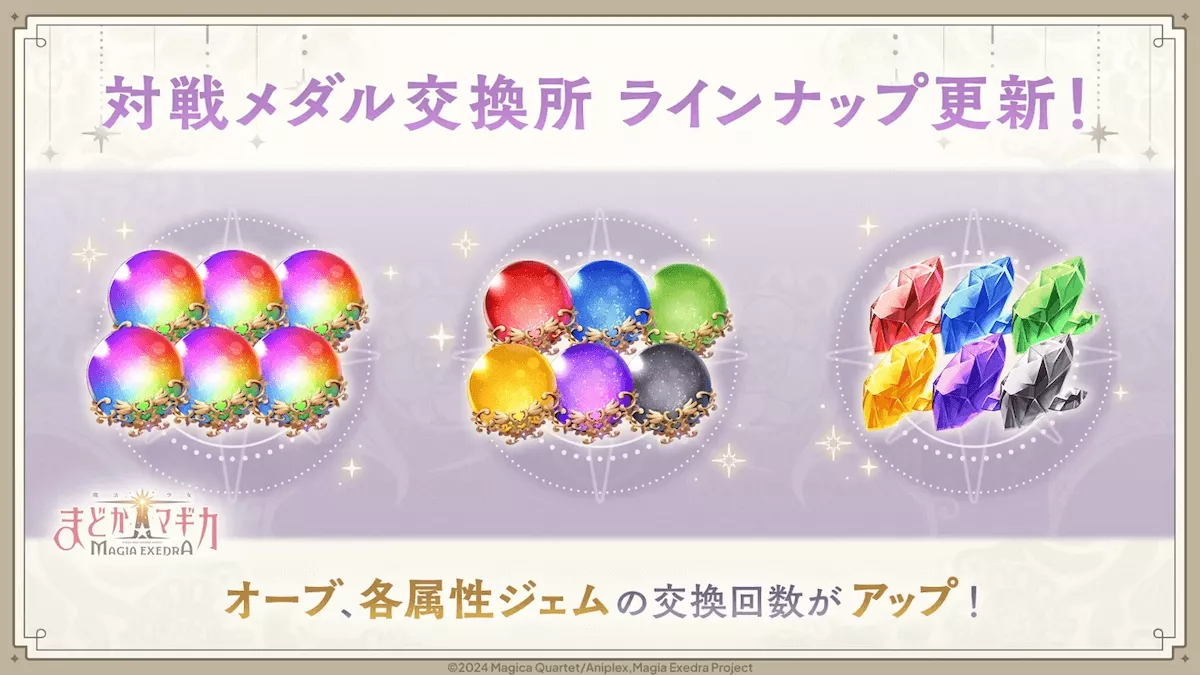Select the dark gray orb icon

(x=674, y=385)
